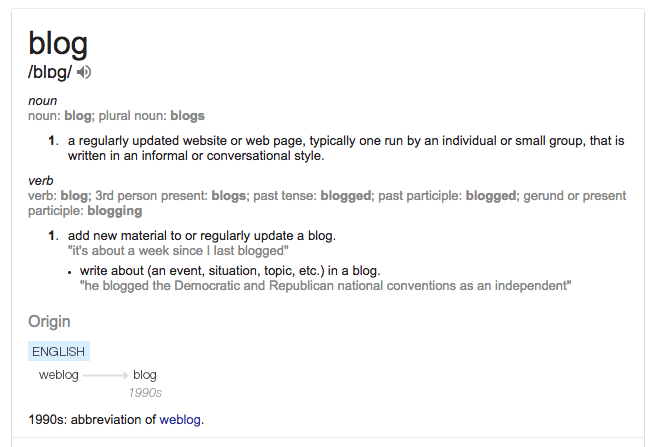Viewport: 658px width, 447px height.
Task: Click blog in the etymology diagram
Action: [145, 375]
